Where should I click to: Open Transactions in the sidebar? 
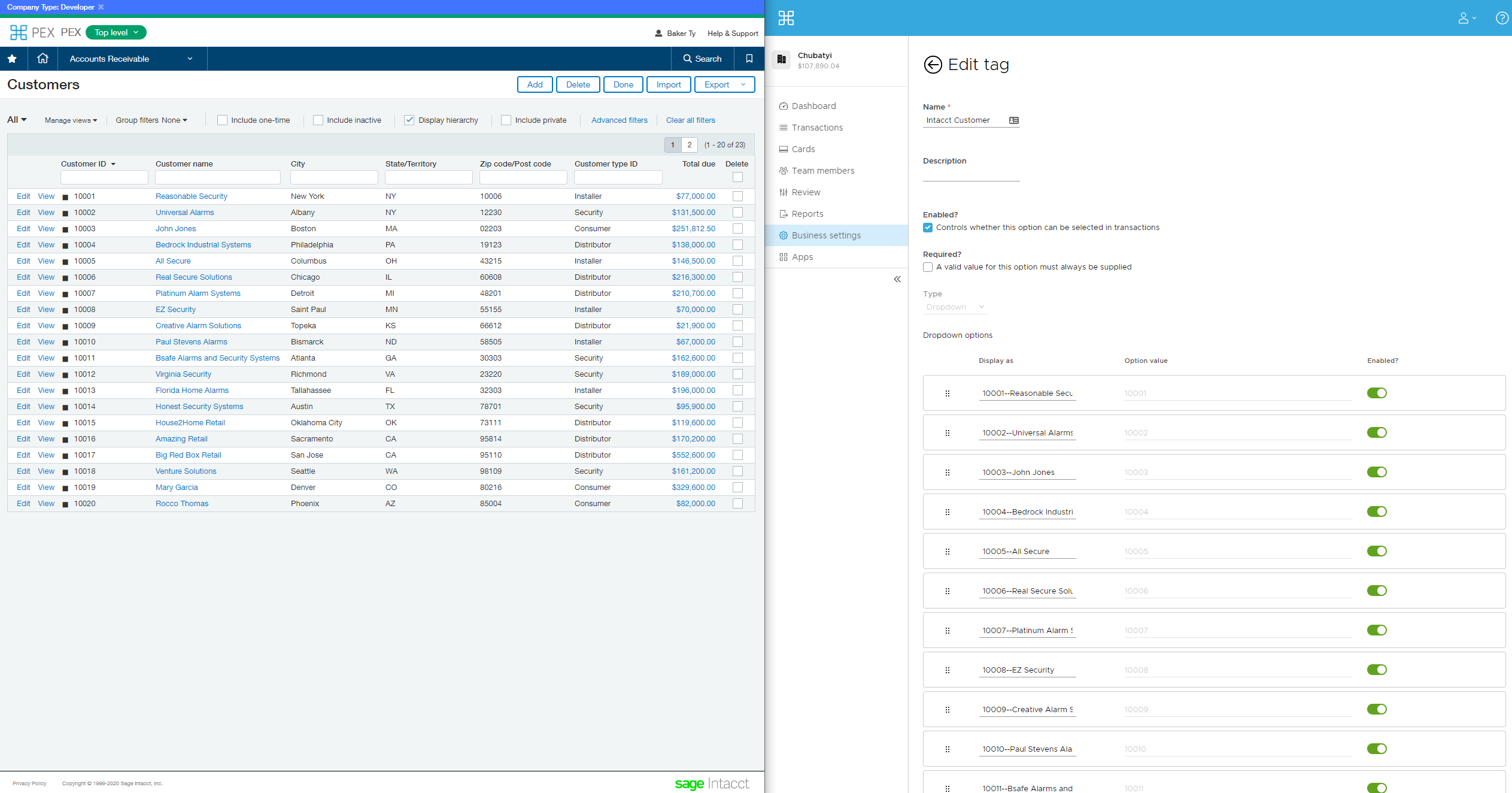[817, 128]
